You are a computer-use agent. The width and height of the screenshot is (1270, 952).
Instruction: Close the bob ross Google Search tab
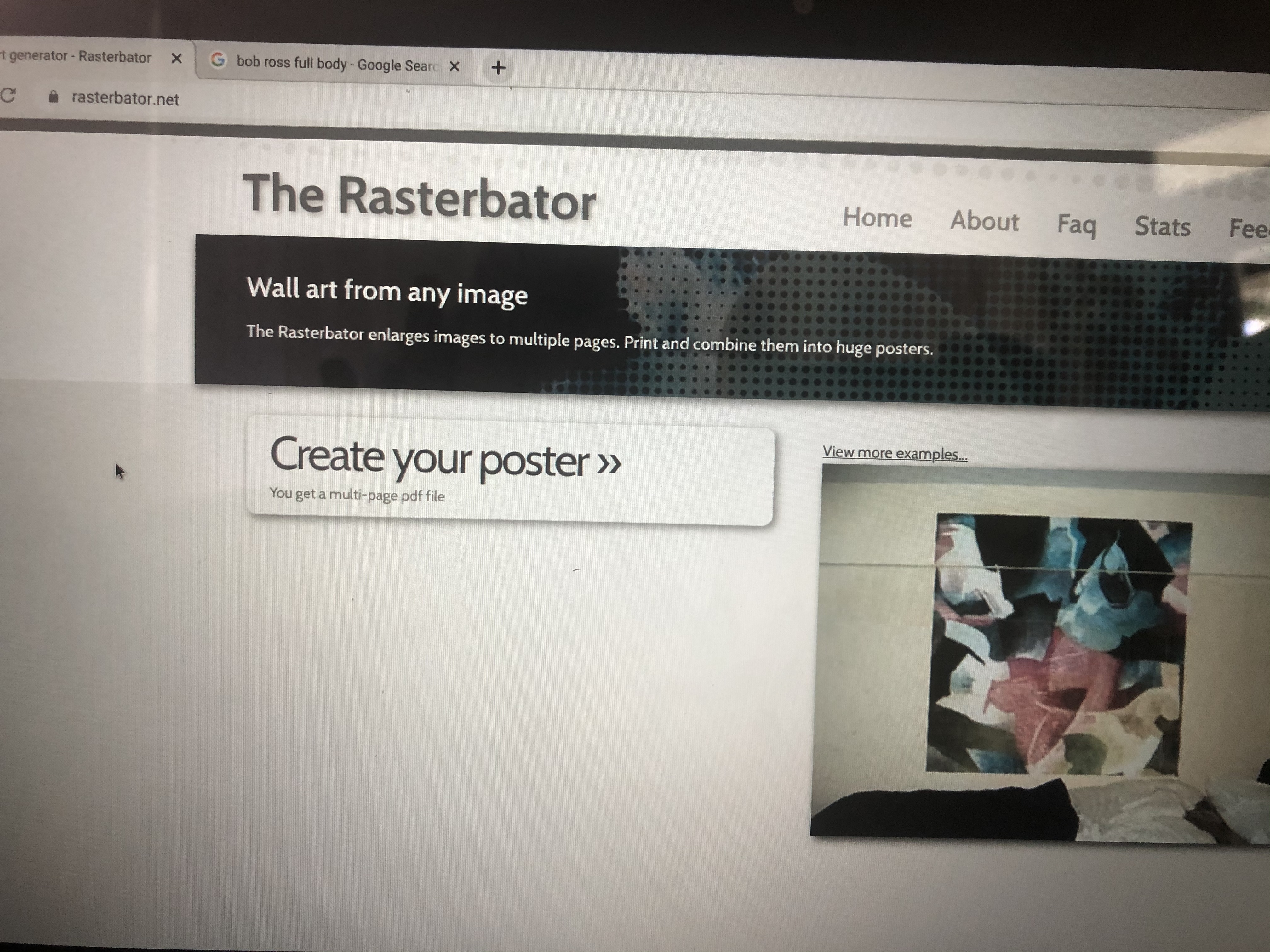[x=454, y=66]
